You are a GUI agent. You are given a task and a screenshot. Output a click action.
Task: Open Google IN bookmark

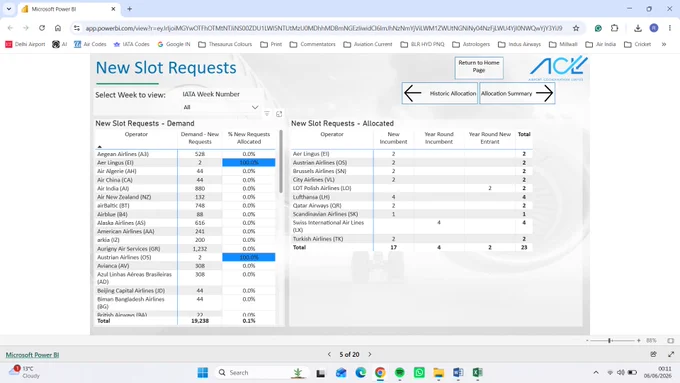[174, 44]
